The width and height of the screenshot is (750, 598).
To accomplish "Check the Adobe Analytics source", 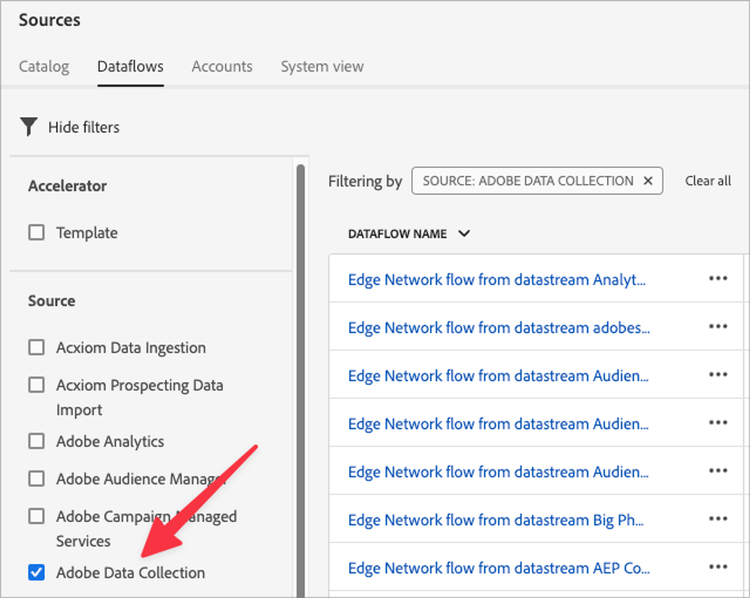I will 36,441.
